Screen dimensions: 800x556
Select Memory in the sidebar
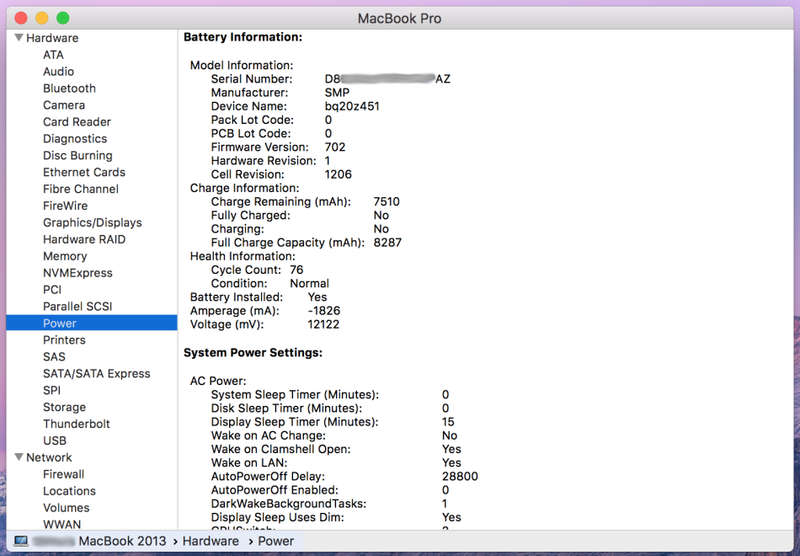(x=65, y=256)
